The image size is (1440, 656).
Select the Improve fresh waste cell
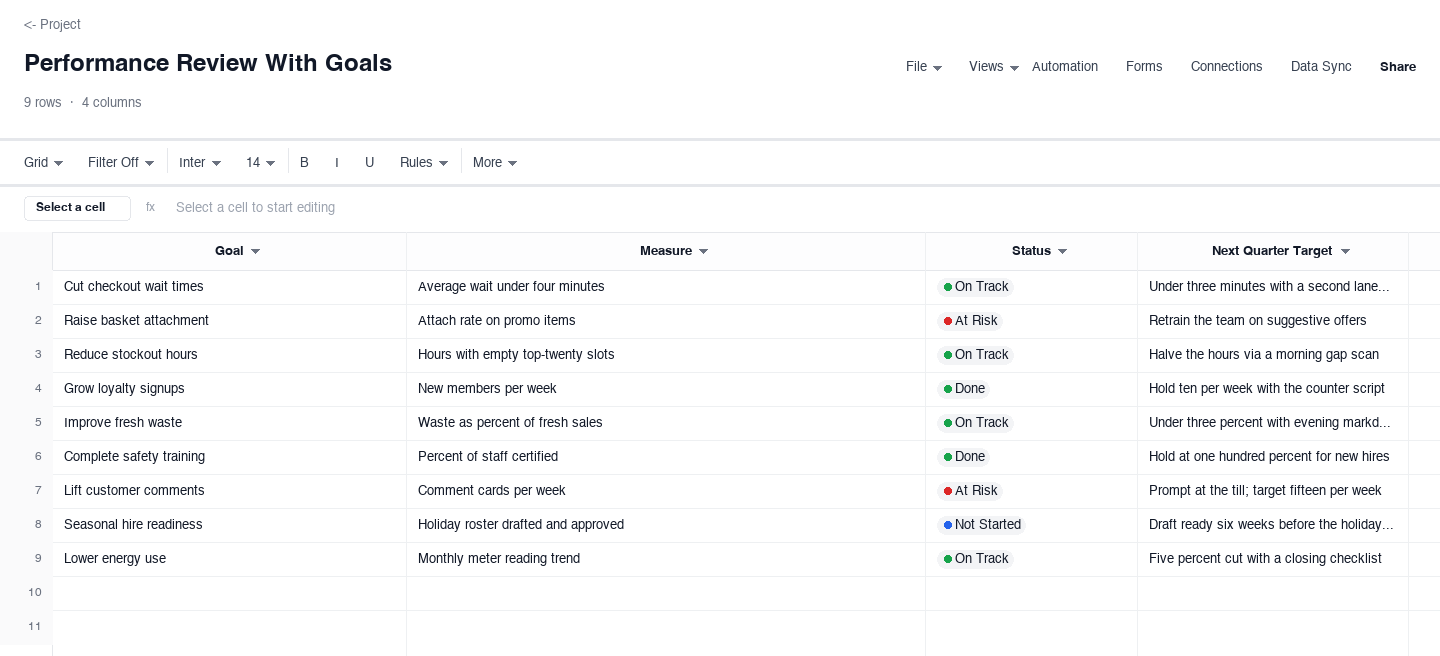click(229, 423)
